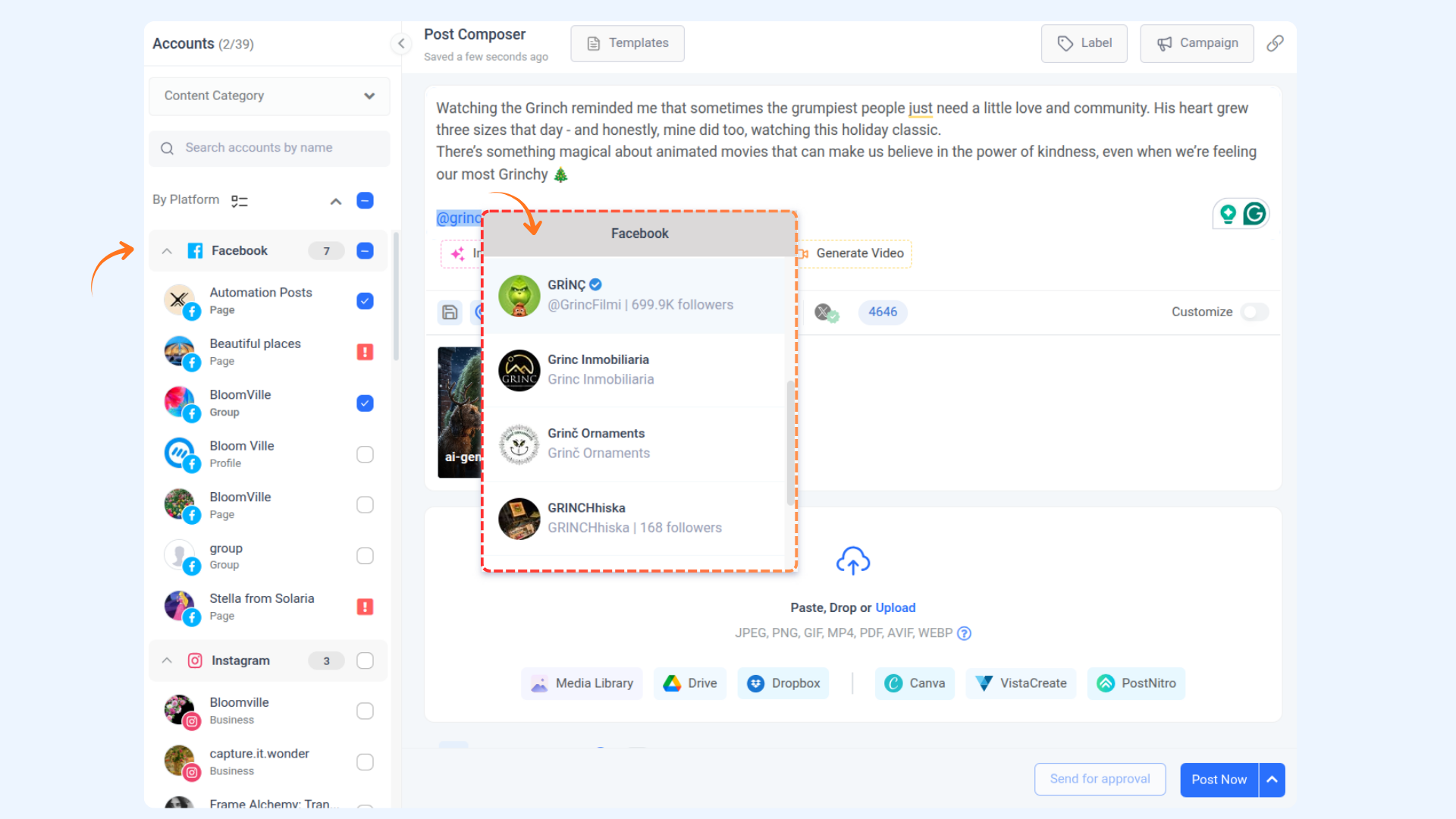Click the green lightbulb suggestions icon
This screenshot has width=1456, height=819.
[x=1228, y=214]
